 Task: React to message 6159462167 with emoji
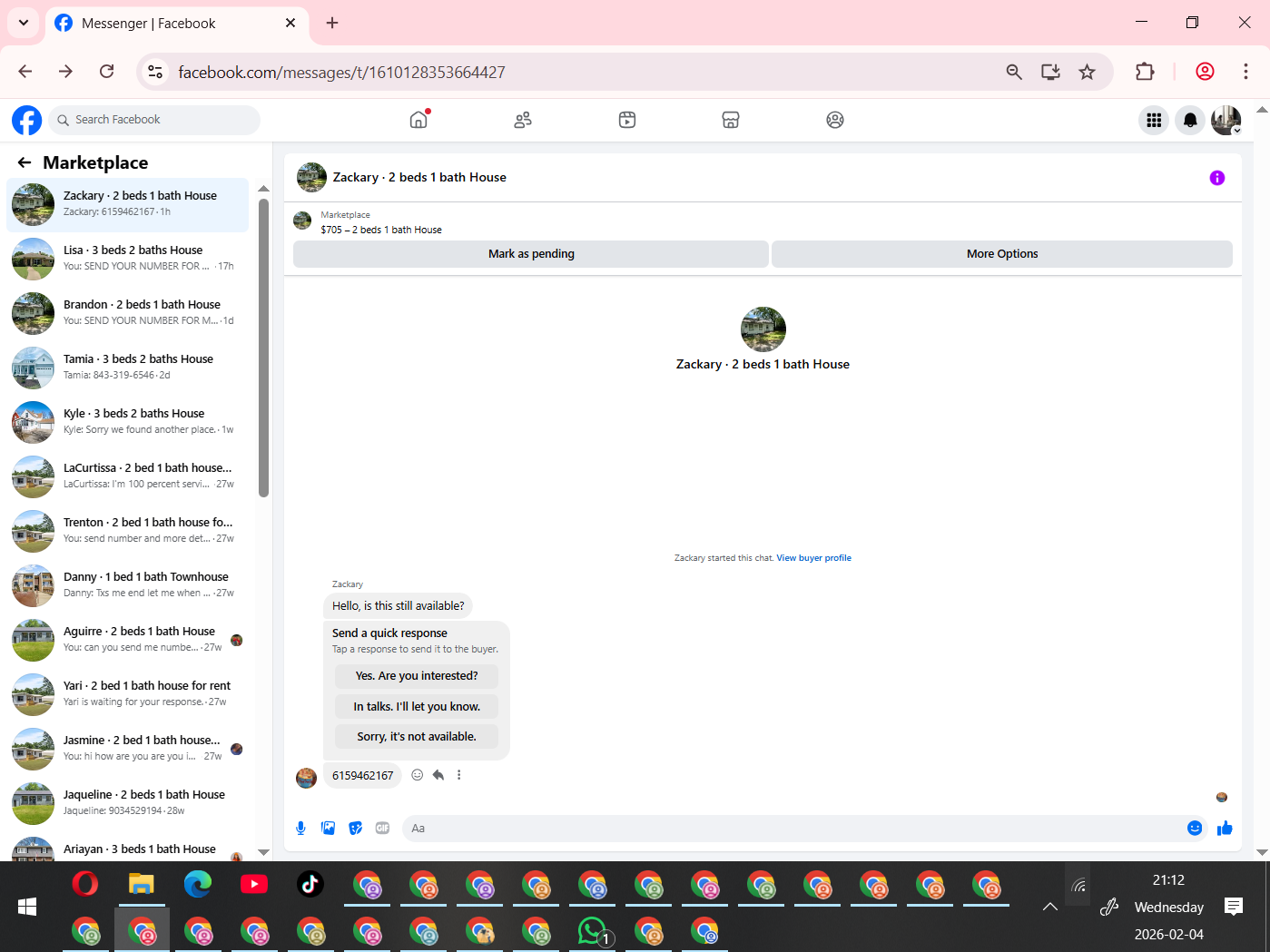pyautogui.click(x=418, y=775)
